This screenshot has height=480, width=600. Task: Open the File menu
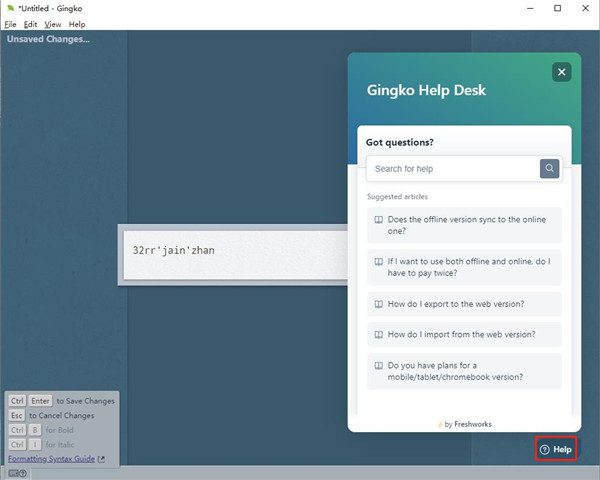click(10, 24)
